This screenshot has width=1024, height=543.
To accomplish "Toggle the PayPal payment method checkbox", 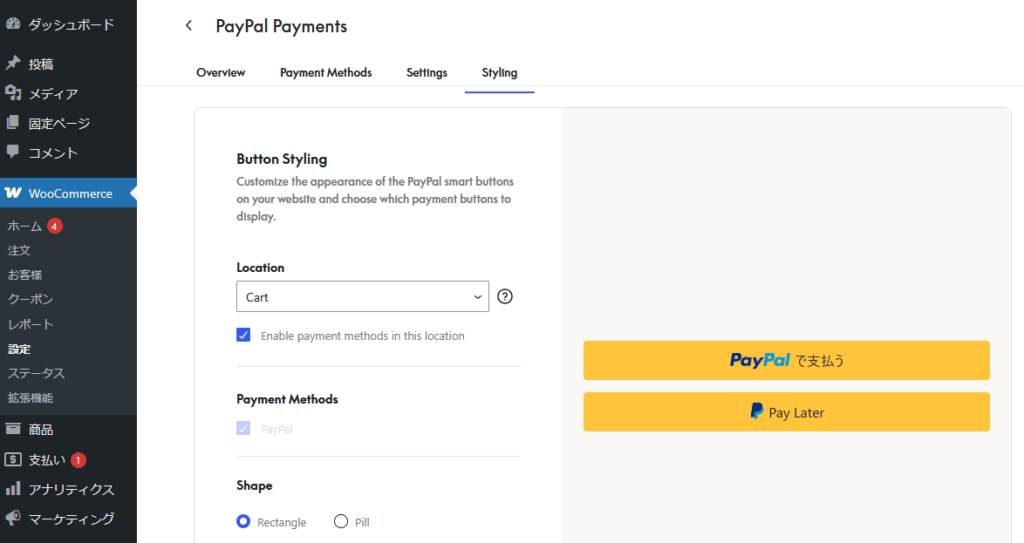I will point(244,429).
